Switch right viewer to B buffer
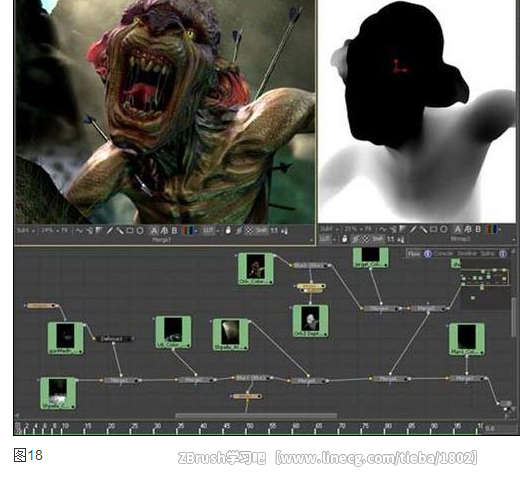Screen dimensions: 520x477 tap(478, 229)
